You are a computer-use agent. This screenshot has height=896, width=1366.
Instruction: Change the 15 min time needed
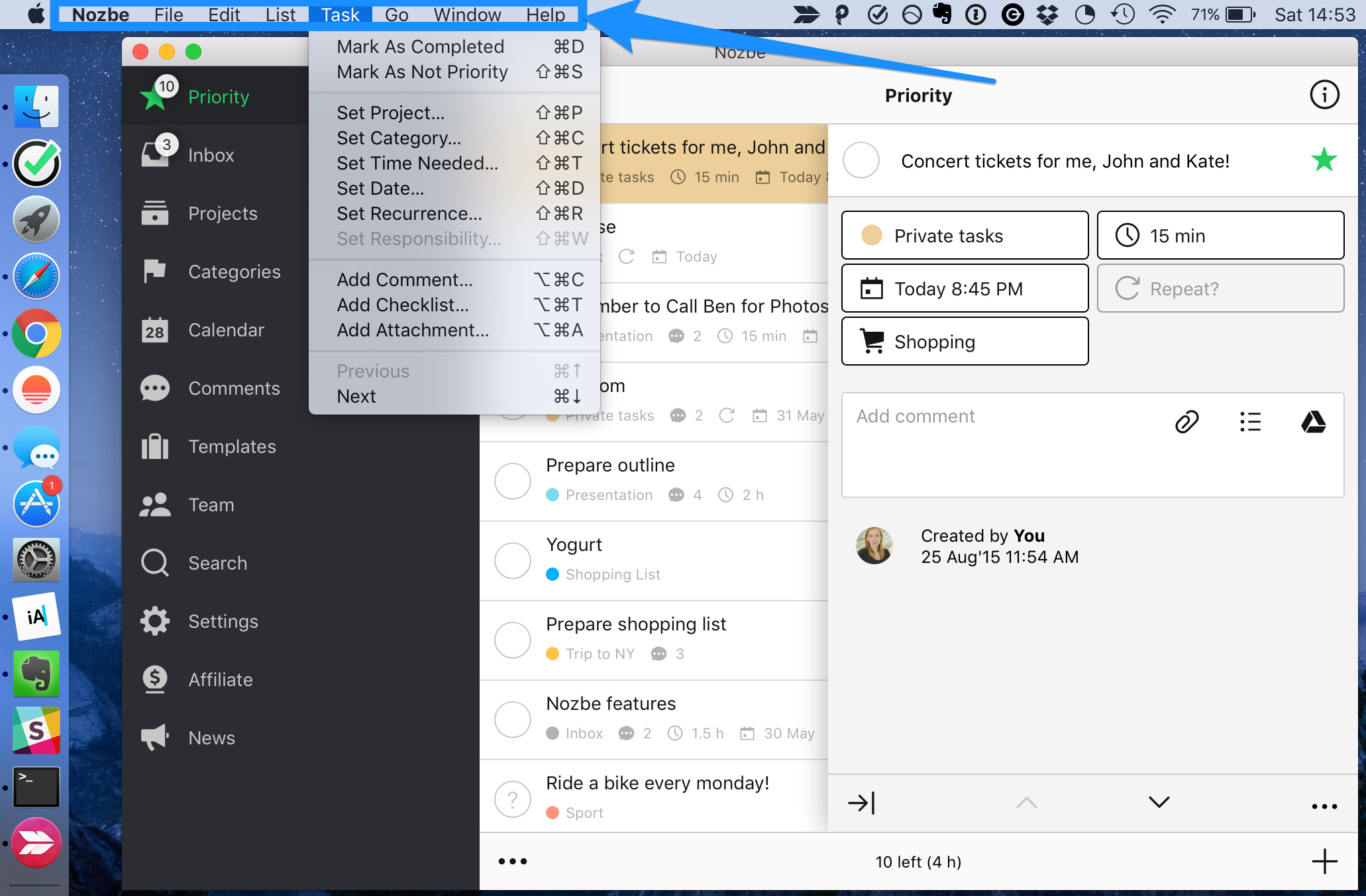point(1220,235)
